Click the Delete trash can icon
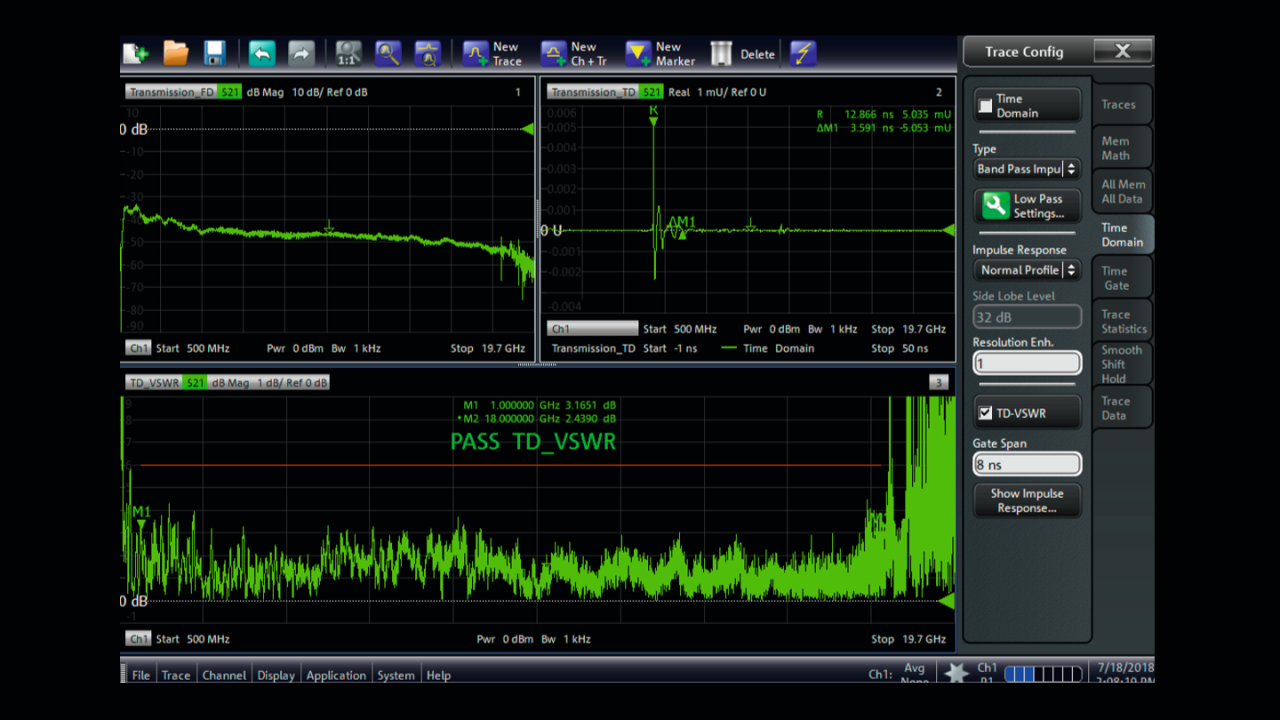This screenshot has width=1280, height=720. pos(742,54)
